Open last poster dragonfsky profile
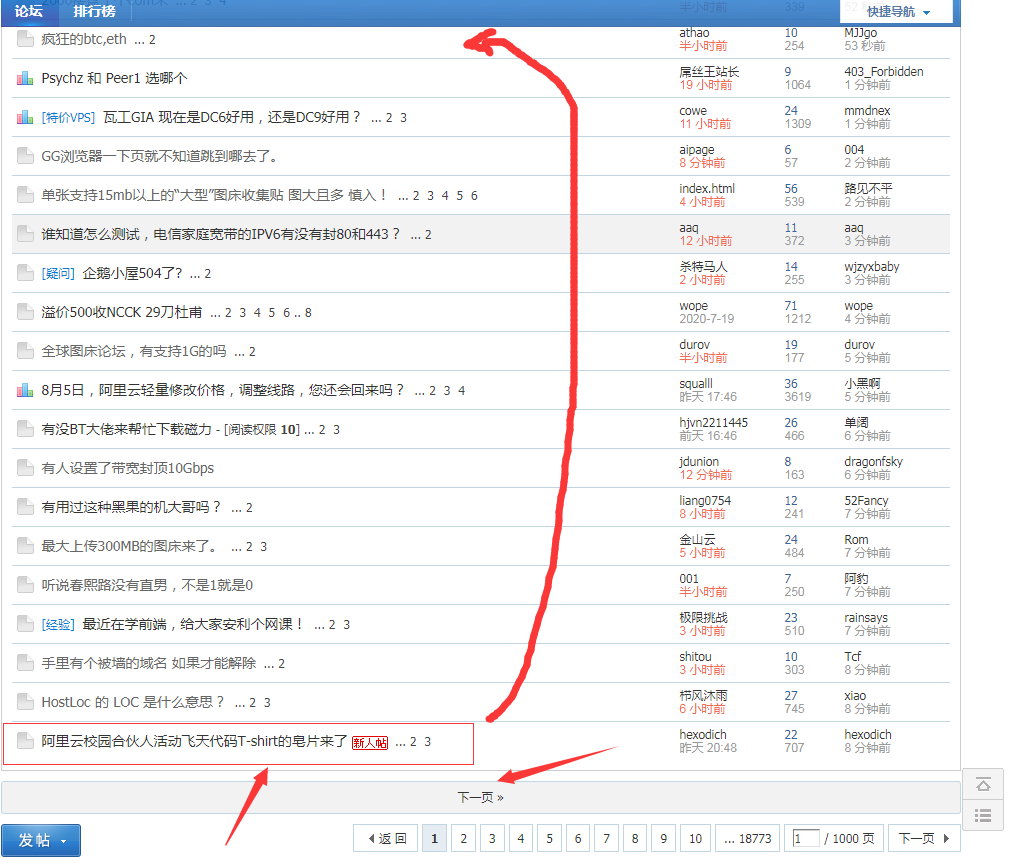1015x864 pixels. click(x=873, y=461)
